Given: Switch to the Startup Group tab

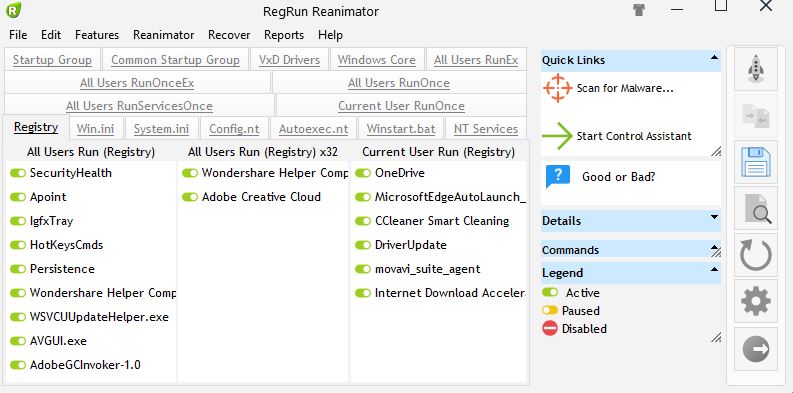Looking at the screenshot, I should 52,60.
